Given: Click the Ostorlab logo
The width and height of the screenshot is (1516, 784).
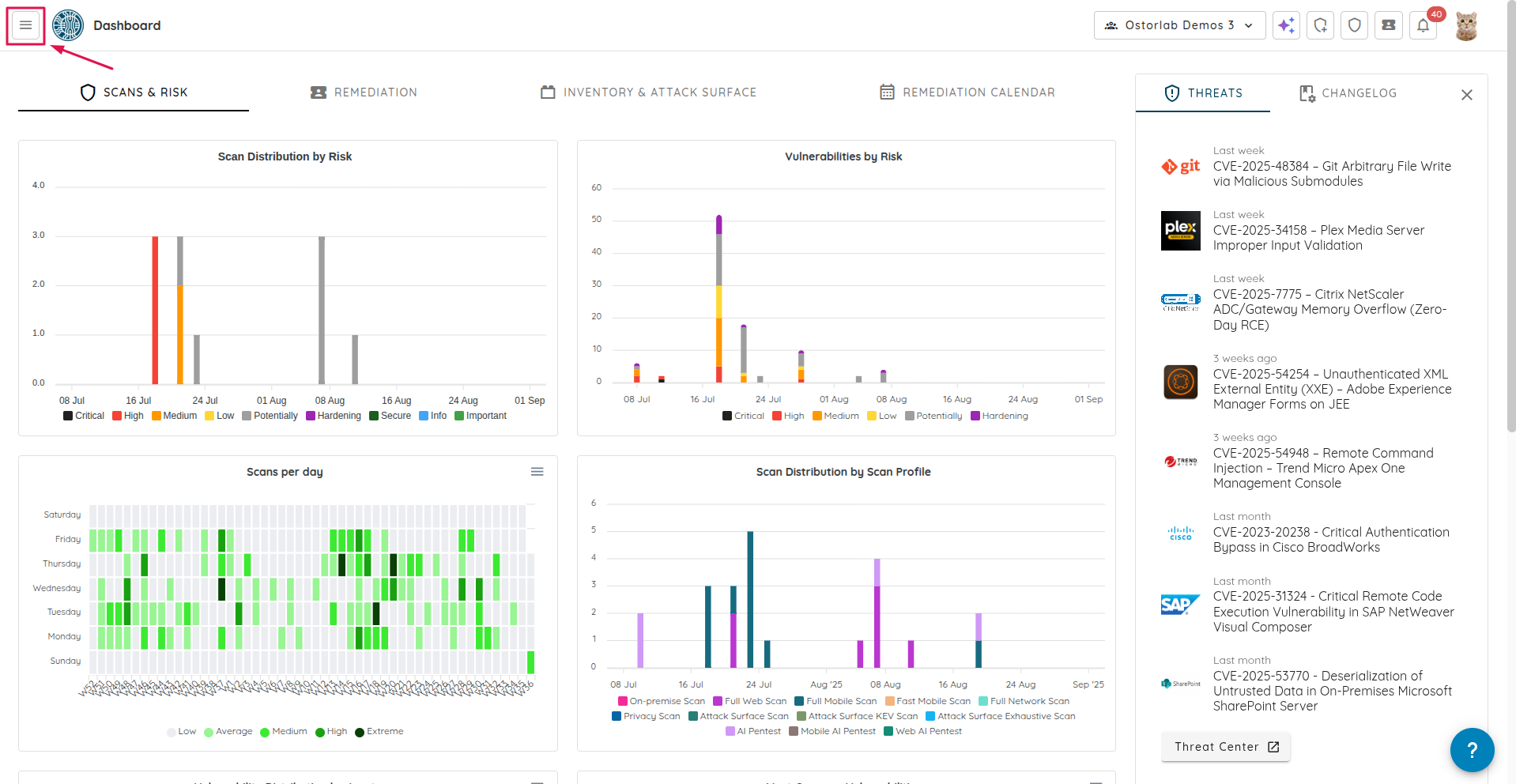Looking at the screenshot, I should click(x=68, y=25).
